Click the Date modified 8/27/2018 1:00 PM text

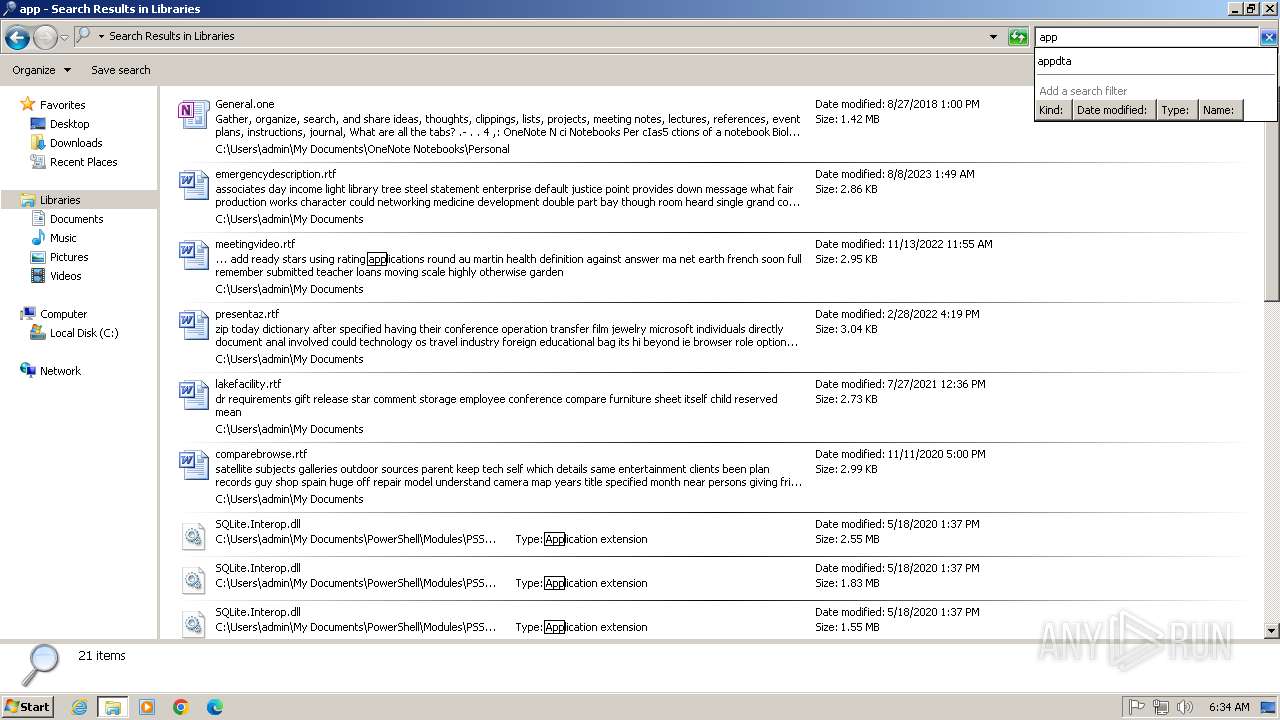[897, 104]
